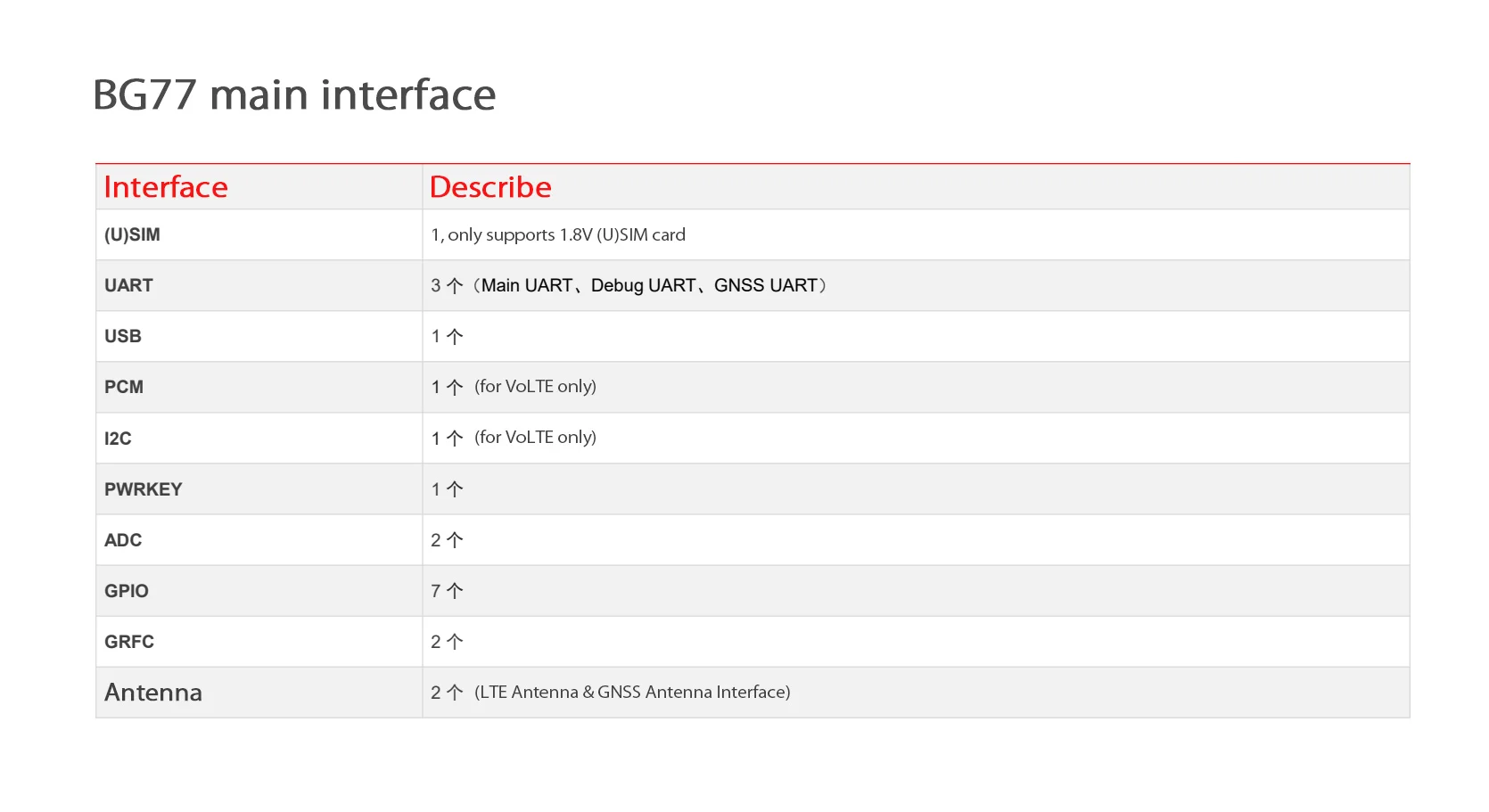Image resolution: width=1489 pixels, height=812 pixels.
Task: Select the PWRKEY interface cell
Action: click(x=143, y=489)
